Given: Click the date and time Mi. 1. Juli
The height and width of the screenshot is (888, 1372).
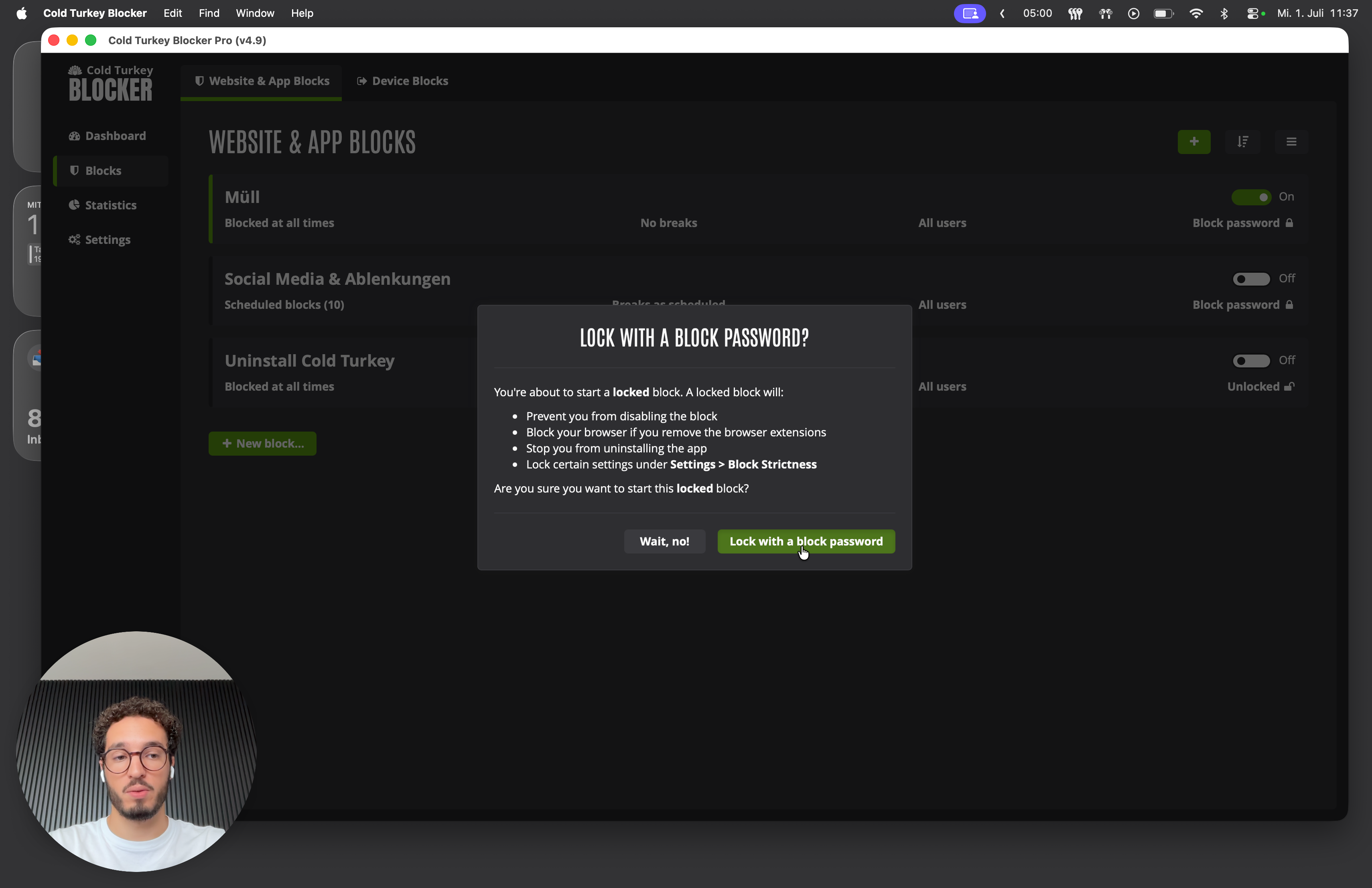Looking at the screenshot, I should click(x=1317, y=13).
